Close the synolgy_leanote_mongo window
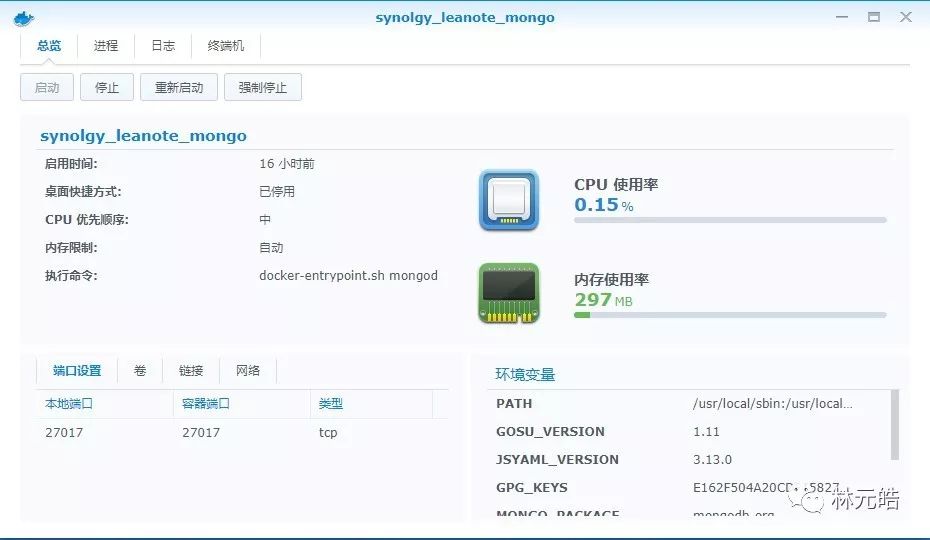930x540 pixels. click(x=906, y=17)
